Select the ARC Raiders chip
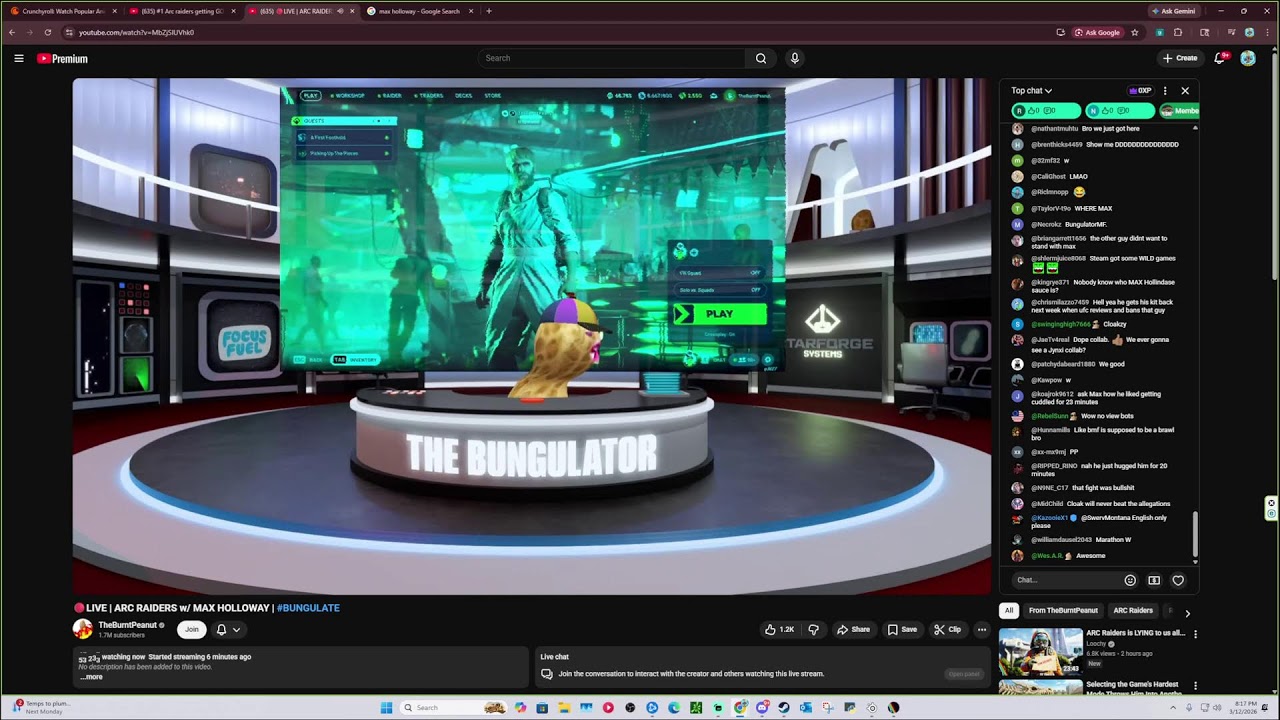 1133,610
